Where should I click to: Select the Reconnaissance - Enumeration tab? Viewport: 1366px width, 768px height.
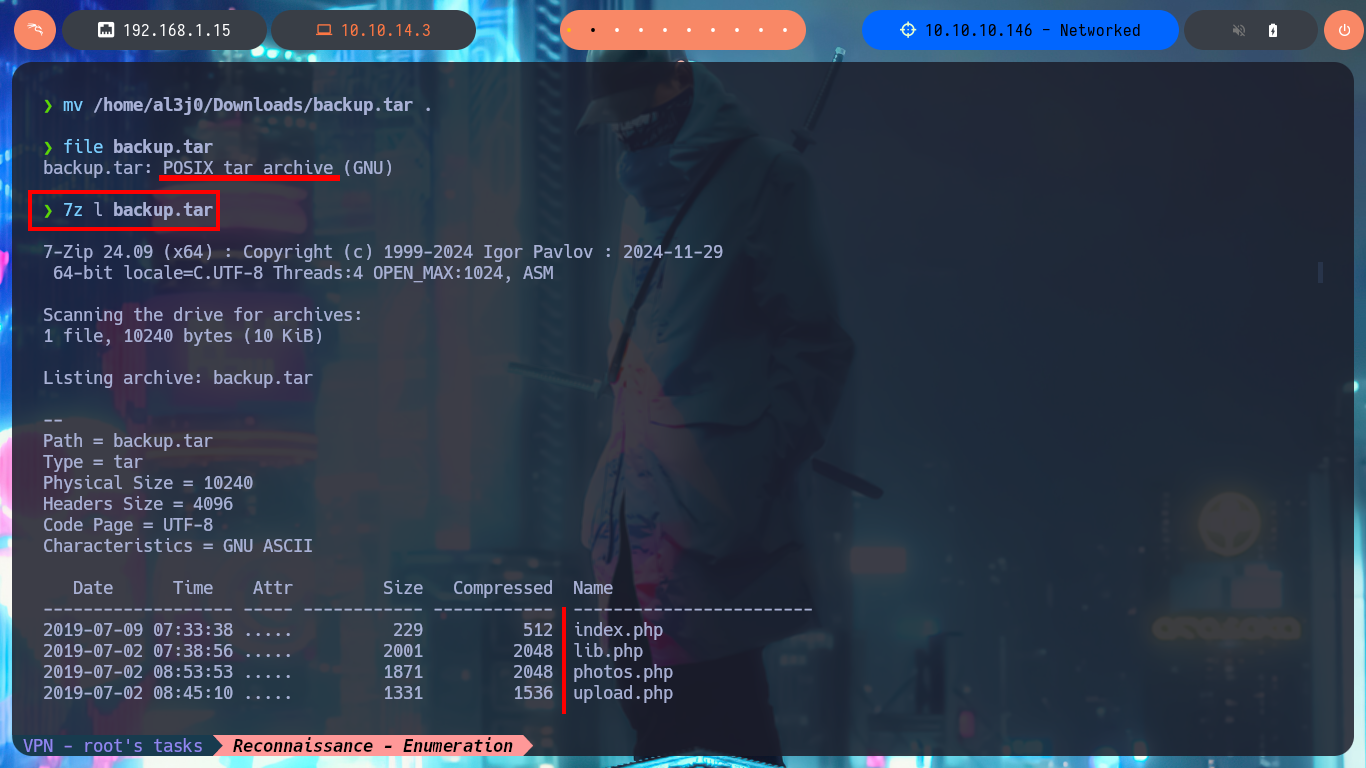pyautogui.click(x=373, y=746)
